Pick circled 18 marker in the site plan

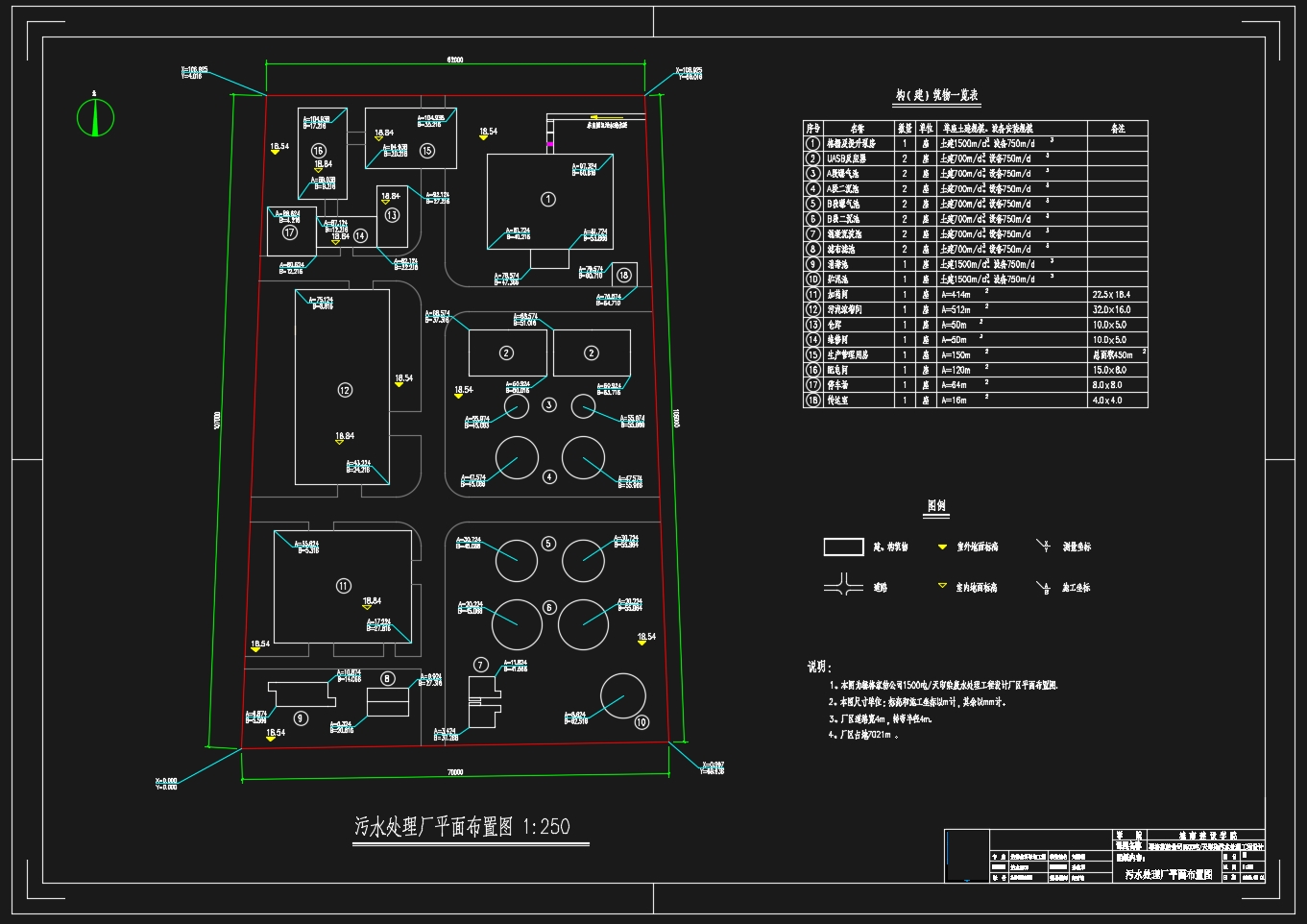(x=624, y=275)
